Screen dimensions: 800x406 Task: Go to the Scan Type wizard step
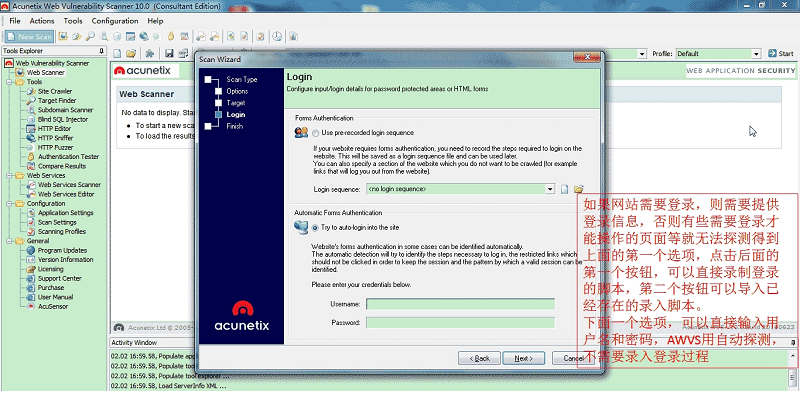pos(242,80)
